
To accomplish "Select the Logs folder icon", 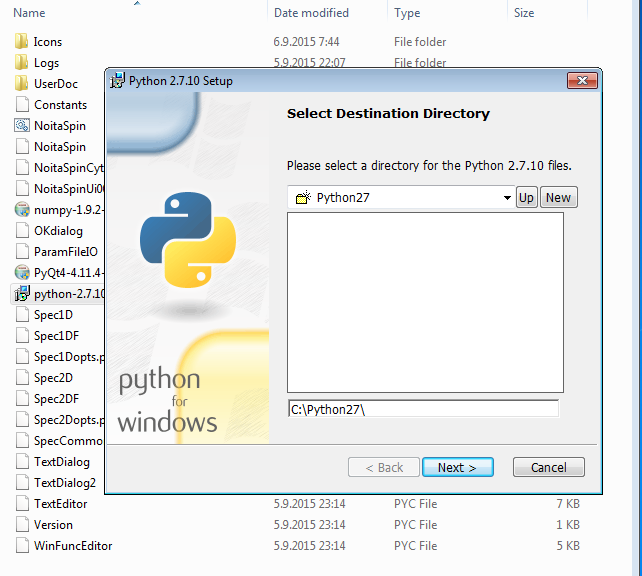I will pos(21,63).
